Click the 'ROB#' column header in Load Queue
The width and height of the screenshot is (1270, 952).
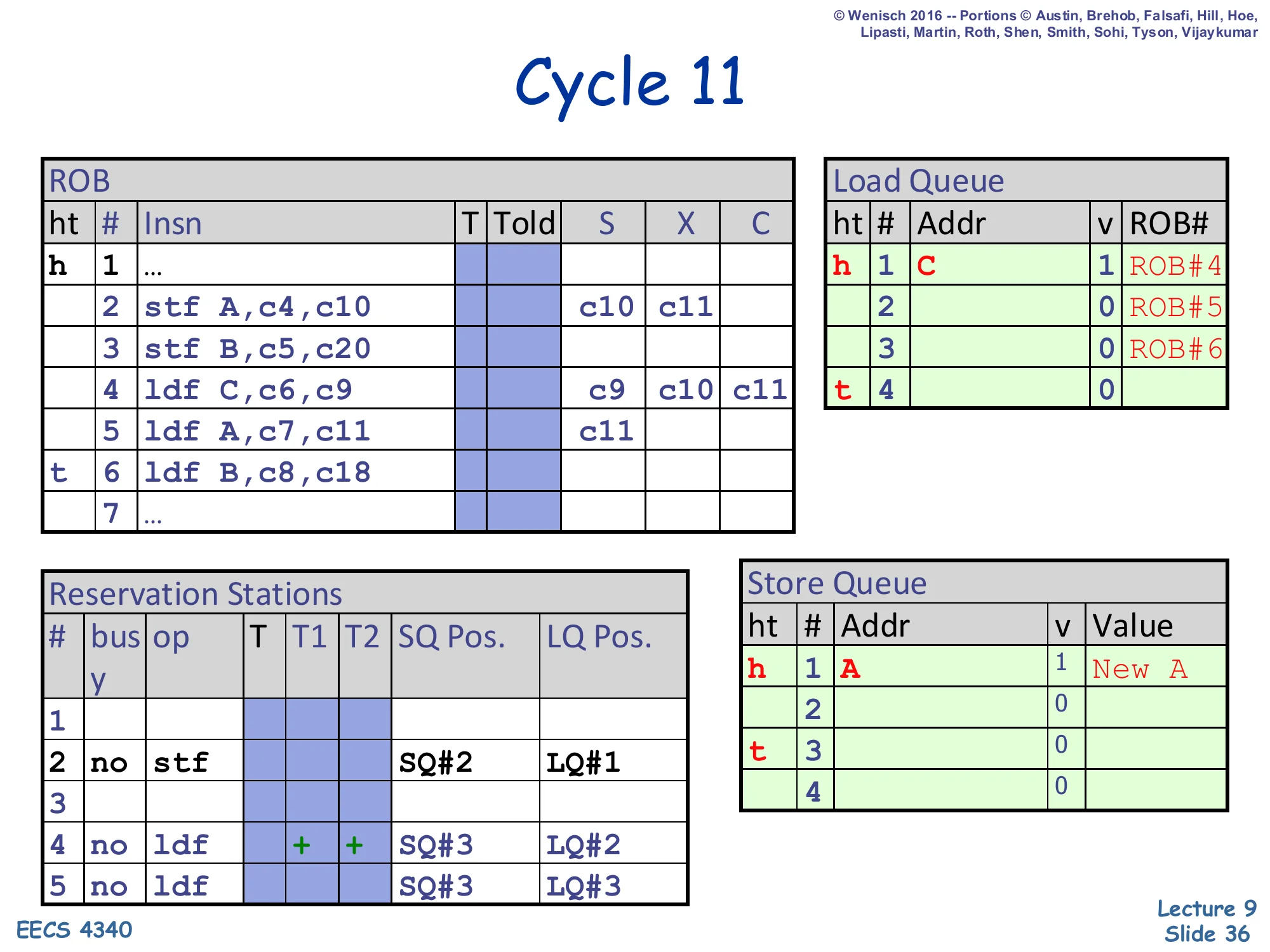point(1169,224)
